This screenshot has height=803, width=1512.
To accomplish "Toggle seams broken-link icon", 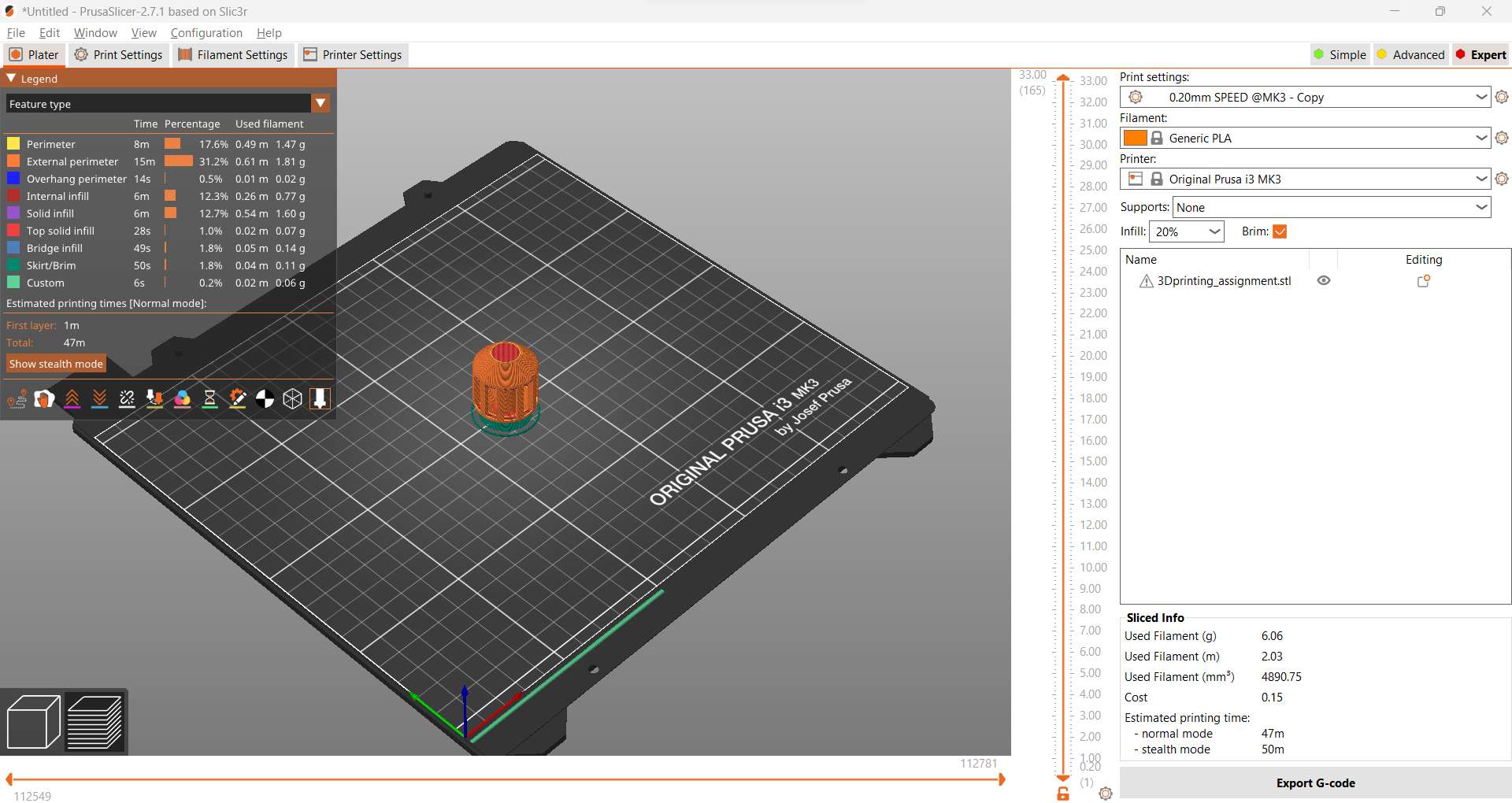I will pos(127,399).
